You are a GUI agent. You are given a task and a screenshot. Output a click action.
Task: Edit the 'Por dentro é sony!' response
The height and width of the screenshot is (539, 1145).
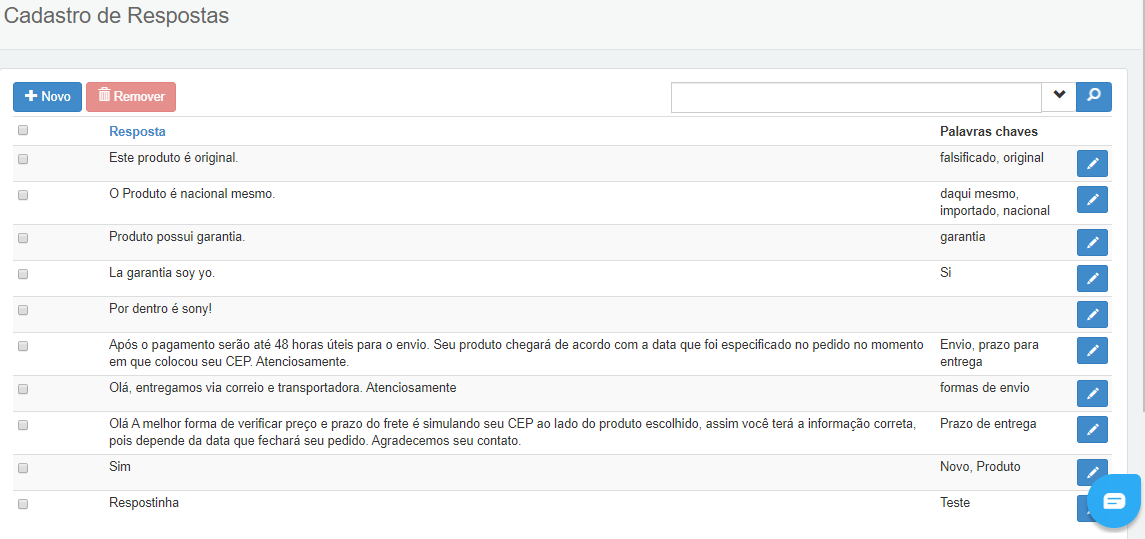[1092, 315]
